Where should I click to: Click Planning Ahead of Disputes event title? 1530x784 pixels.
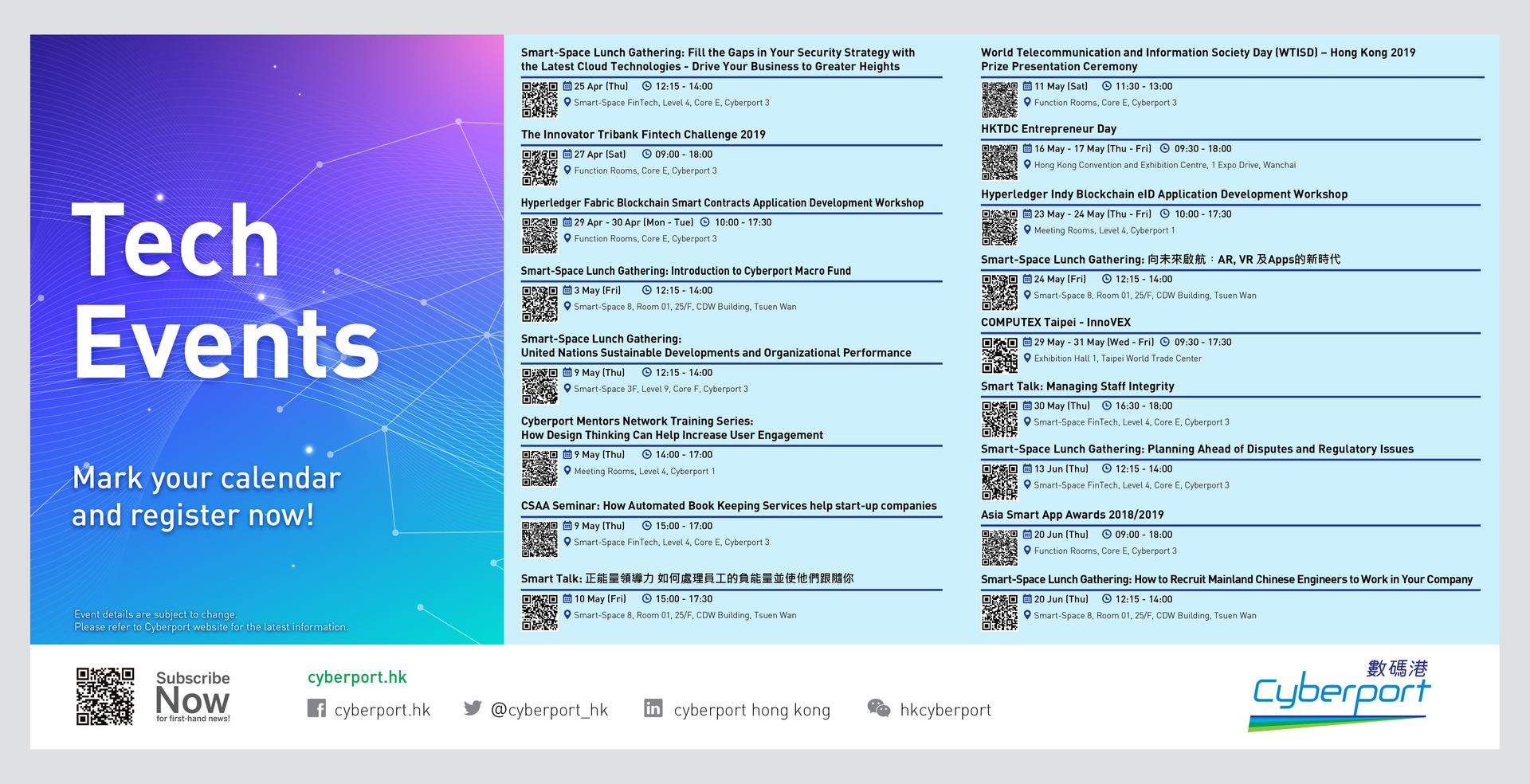click(1197, 449)
